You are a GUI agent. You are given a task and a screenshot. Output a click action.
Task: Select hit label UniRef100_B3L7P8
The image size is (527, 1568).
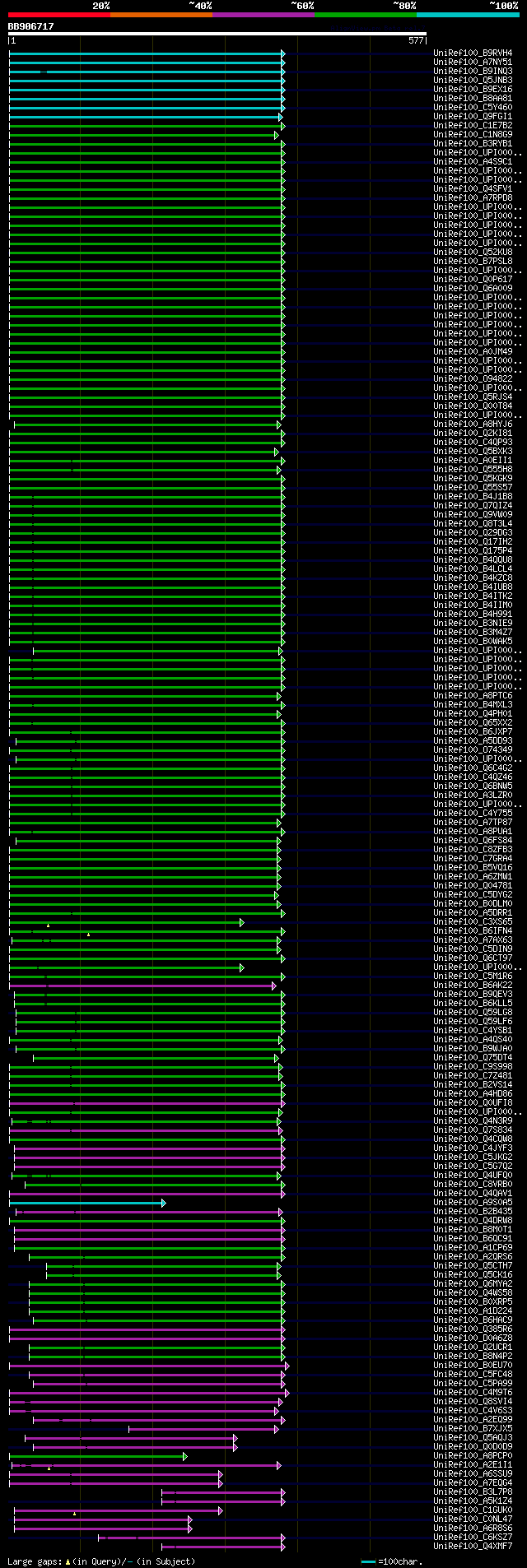[x=473, y=1491]
